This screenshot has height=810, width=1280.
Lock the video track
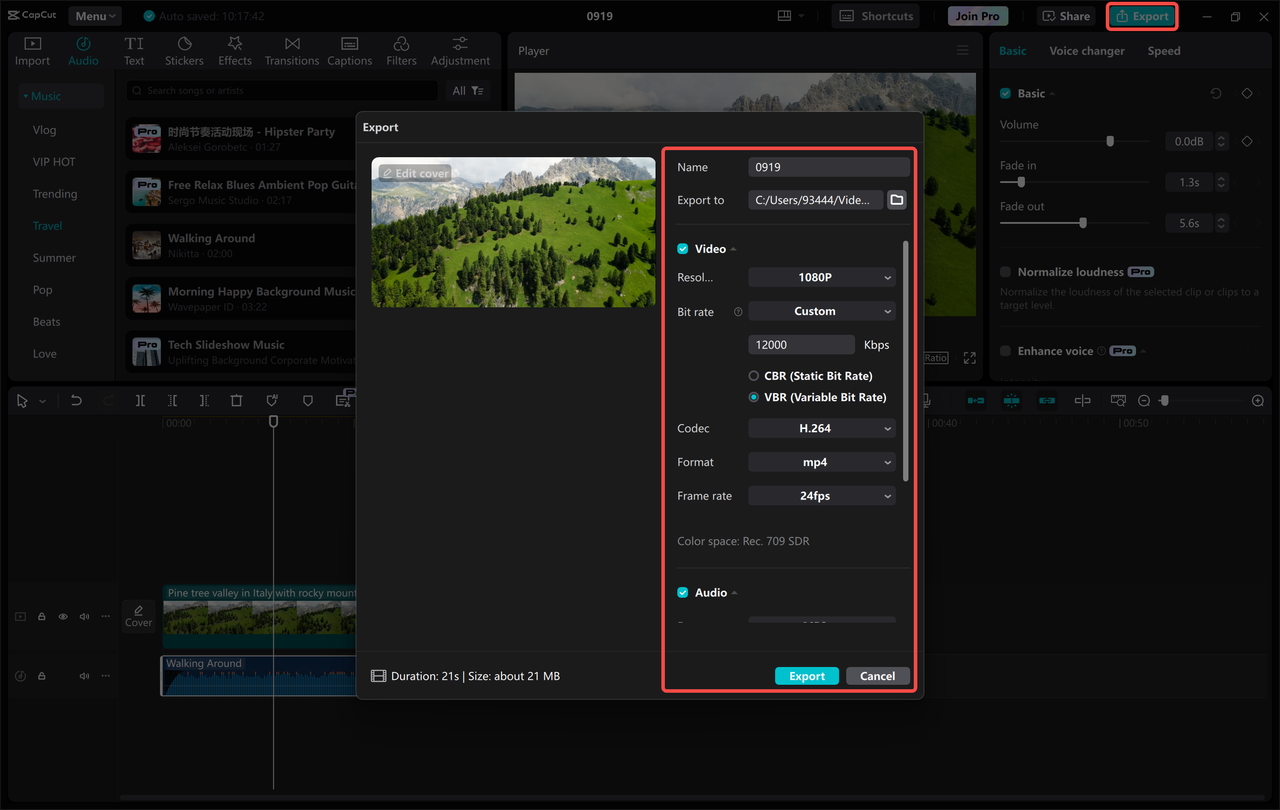(42, 617)
